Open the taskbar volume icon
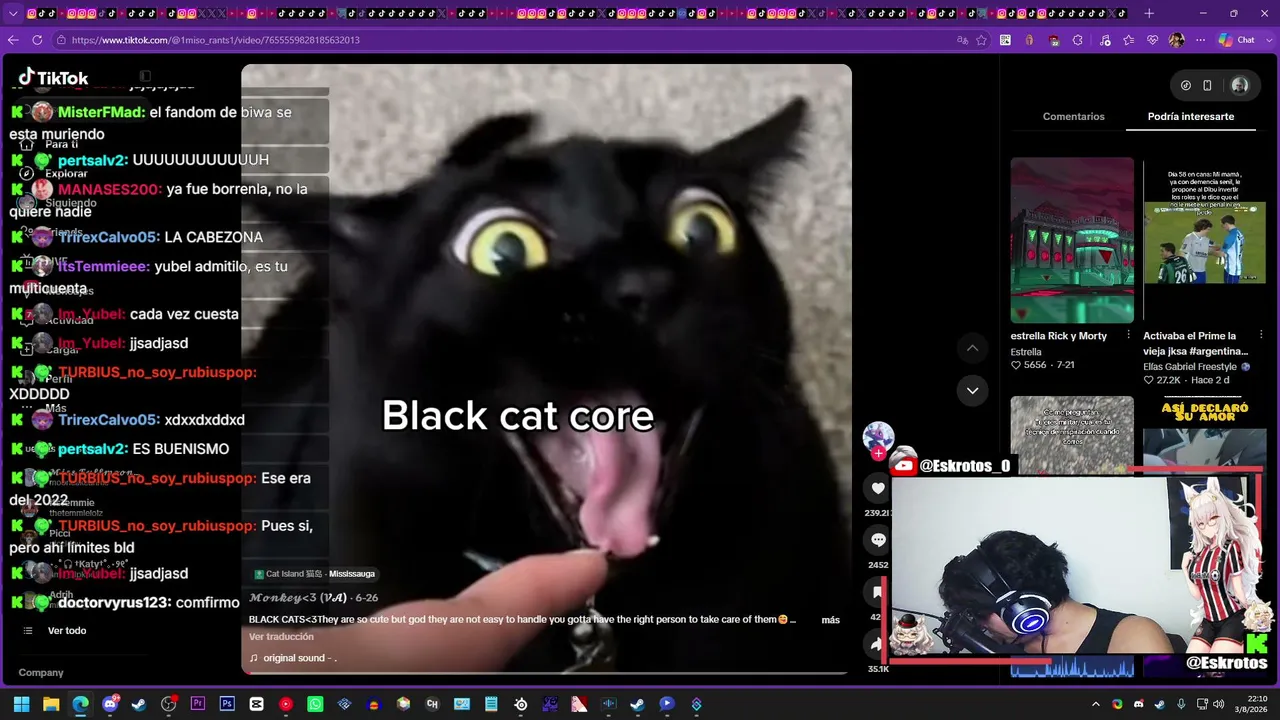The image size is (1280, 720). tap(1218, 704)
